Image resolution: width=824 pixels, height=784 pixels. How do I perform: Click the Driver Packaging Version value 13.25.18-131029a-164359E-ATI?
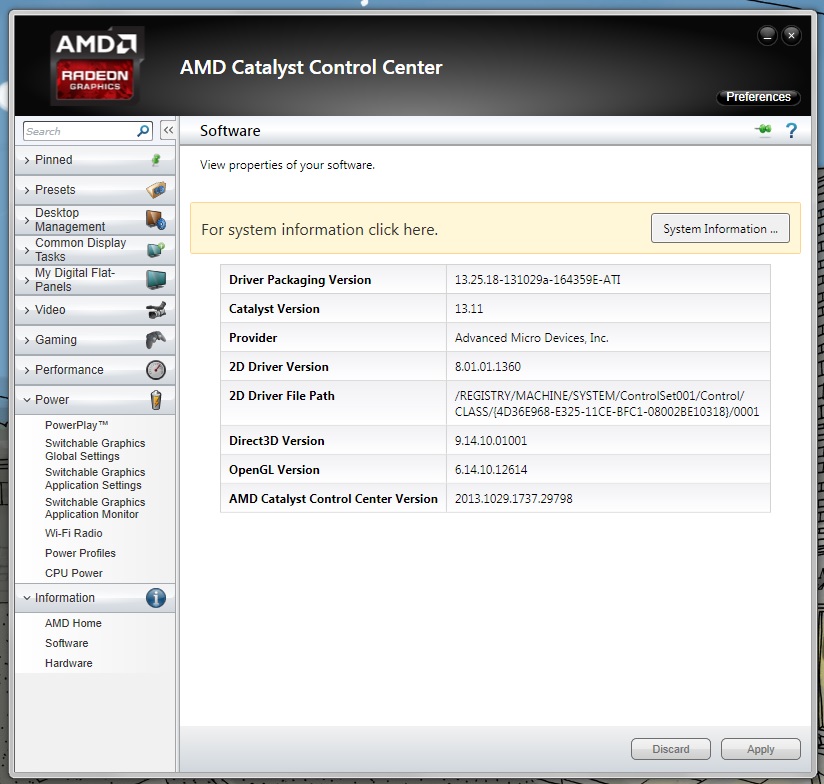coord(538,280)
